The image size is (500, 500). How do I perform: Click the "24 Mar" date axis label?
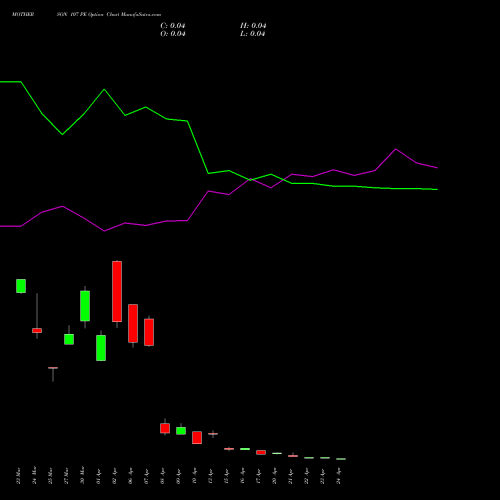[34, 476]
